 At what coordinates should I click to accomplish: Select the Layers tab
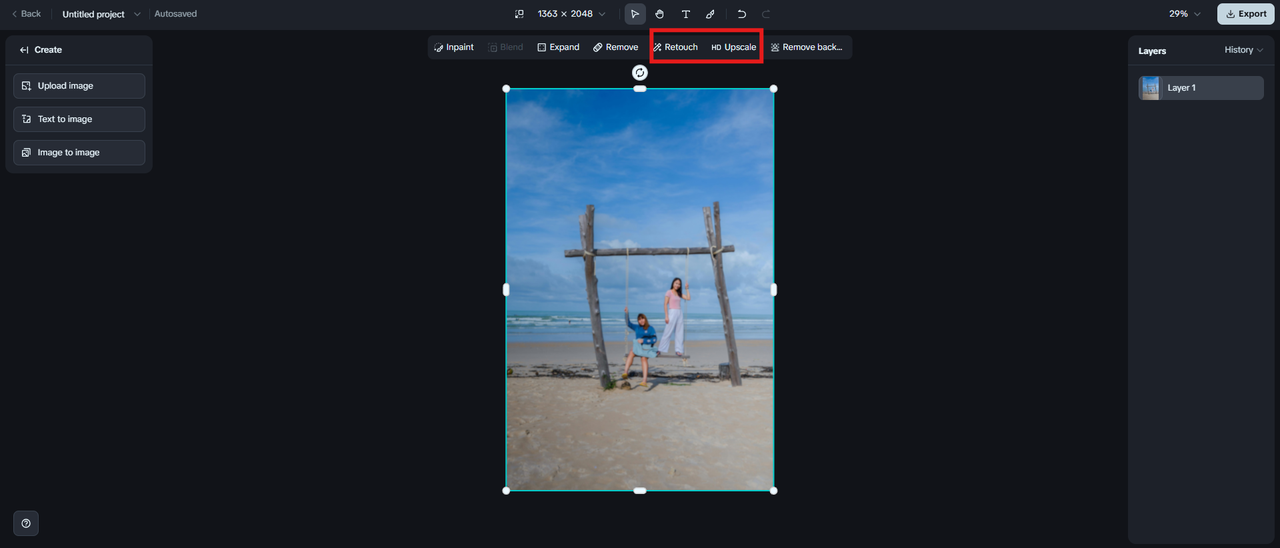click(1152, 51)
